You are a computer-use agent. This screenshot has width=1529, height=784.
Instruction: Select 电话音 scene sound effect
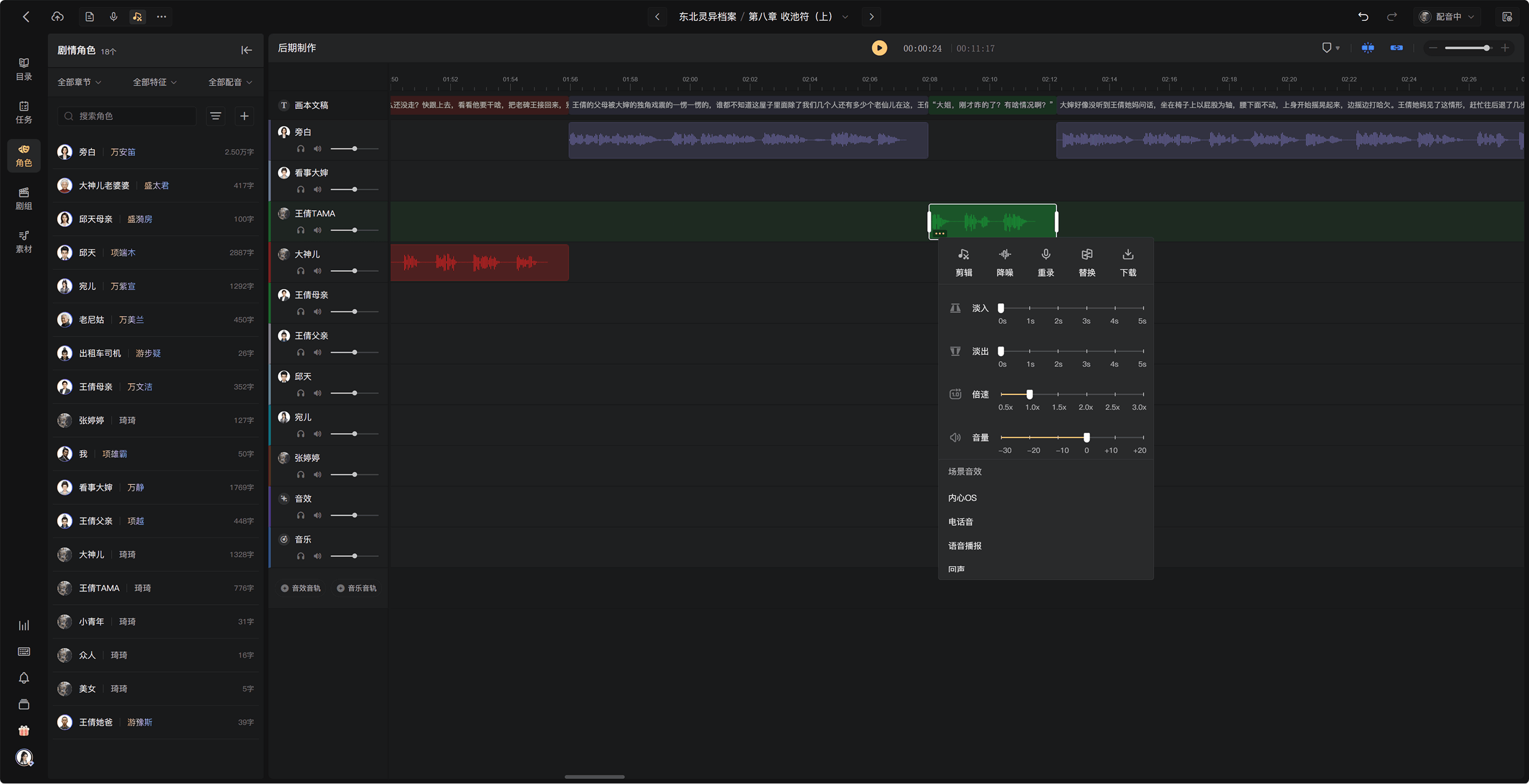click(960, 522)
